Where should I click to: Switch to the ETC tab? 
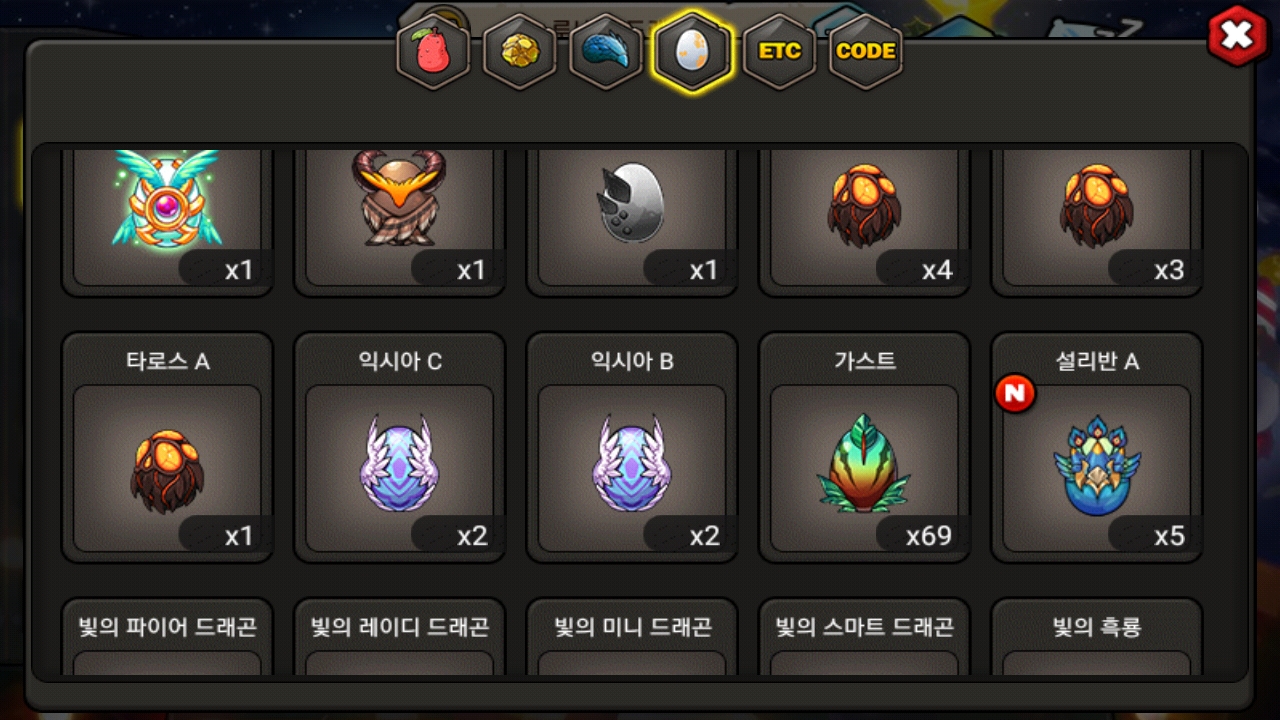[779, 51]
